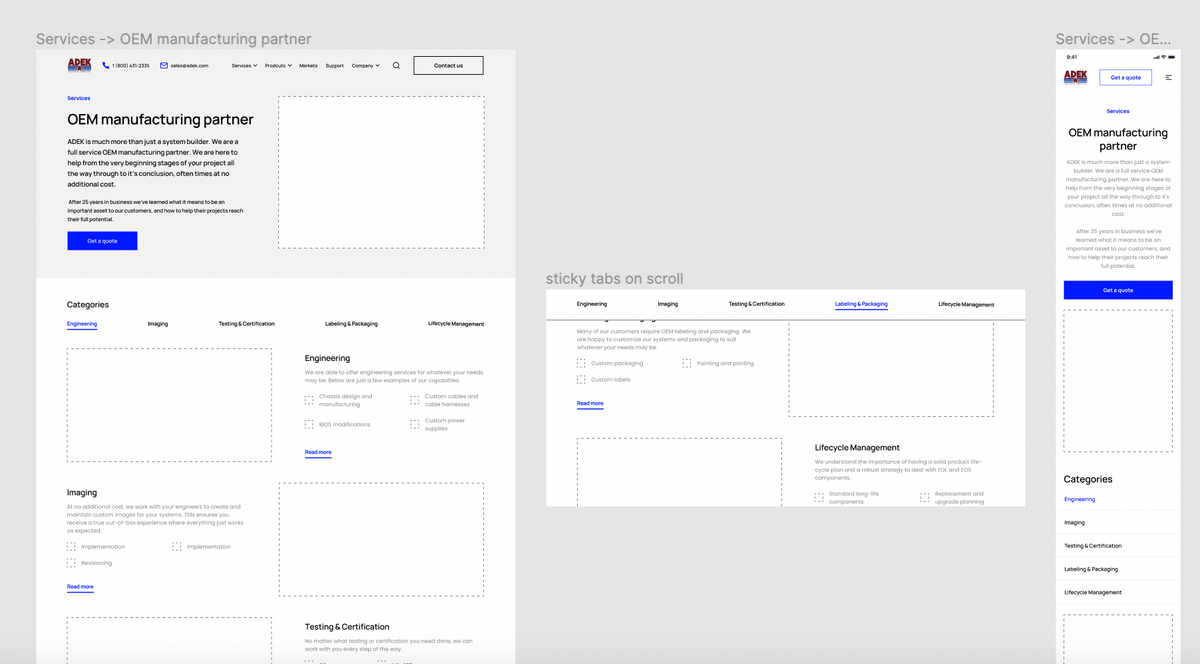Image resolution: width=1200 pixels, height=664 pixels.
Task: Click the ADEK logo in the mobile header
Action: (1075, 77)
